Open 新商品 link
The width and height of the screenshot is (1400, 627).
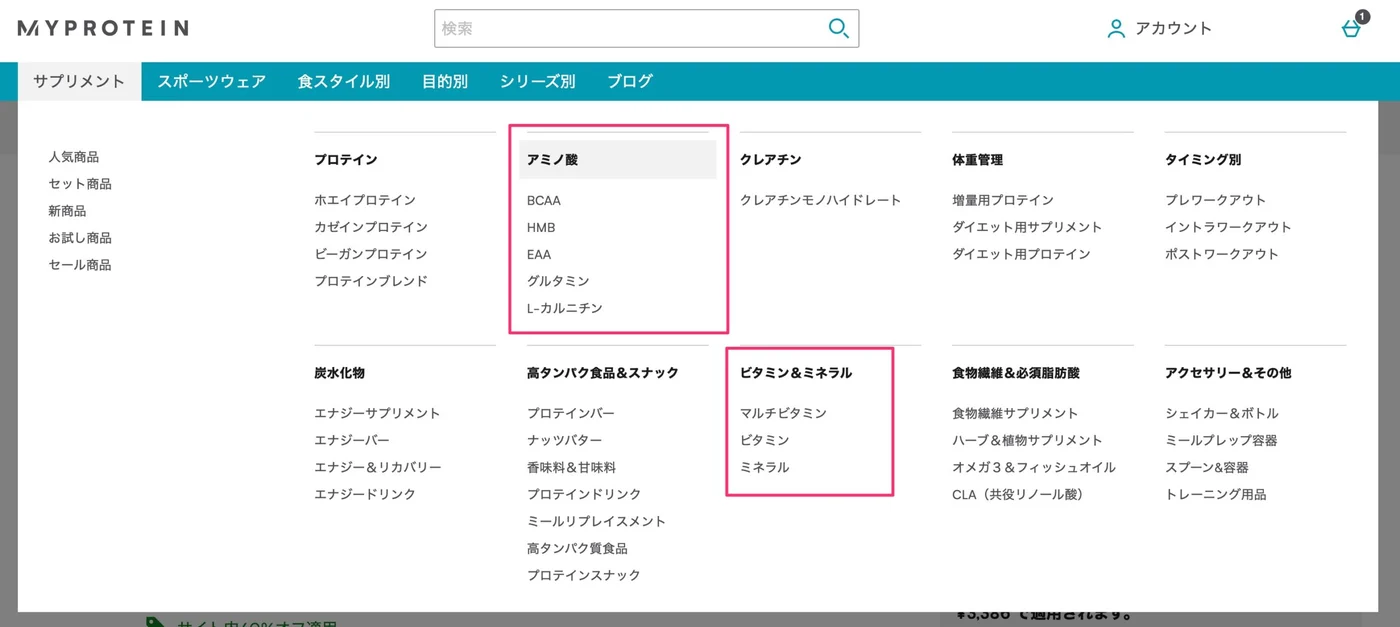[67, 211]
